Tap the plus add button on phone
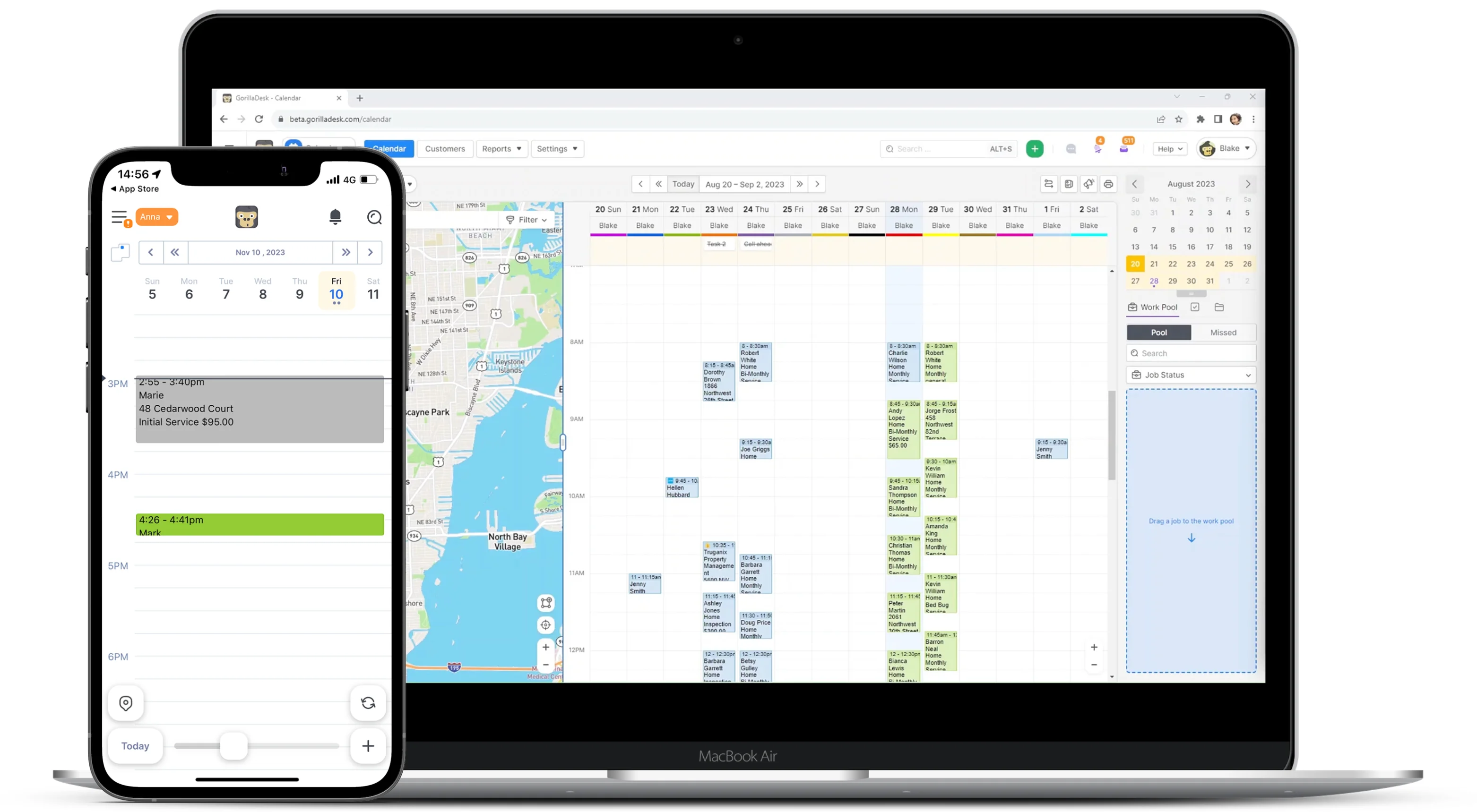The image size is (1477, 812). [x=368, y=745]
